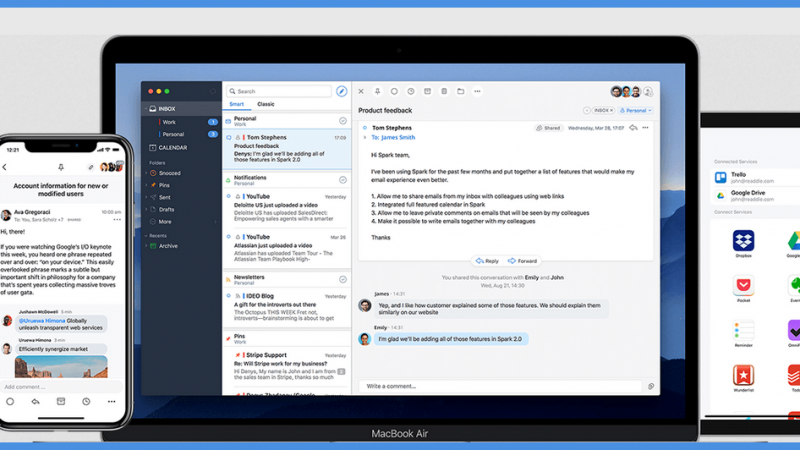This screenshot has width=800, height=450.
Task: Tap the more dots in iPhone bottom bar
Action: 111,402
